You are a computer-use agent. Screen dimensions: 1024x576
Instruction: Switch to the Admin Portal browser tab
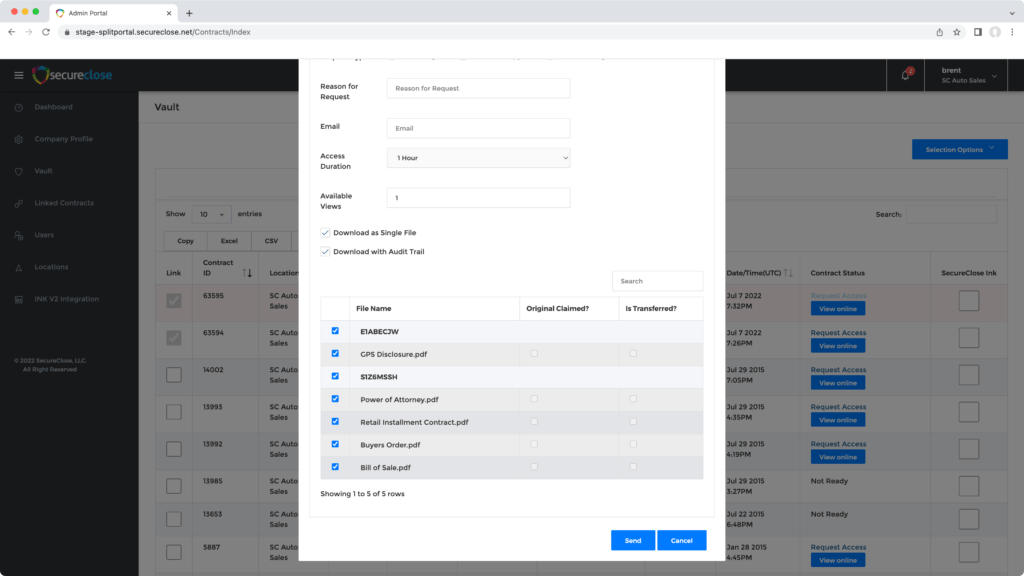110,13
